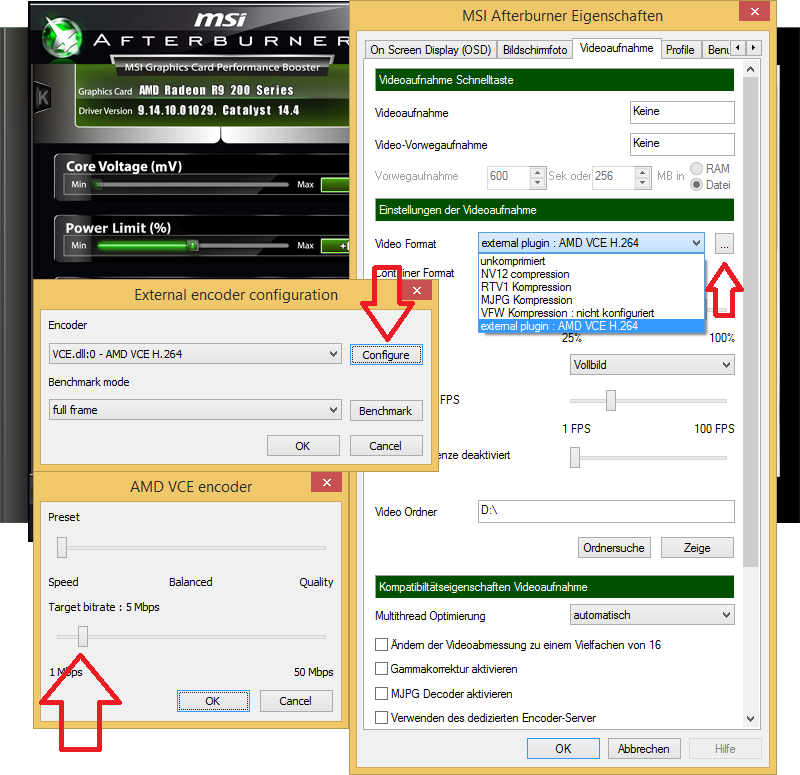Switch to the Videoaufnahme tab
Viewport: 800px width, 775px height.
[616, 48]
